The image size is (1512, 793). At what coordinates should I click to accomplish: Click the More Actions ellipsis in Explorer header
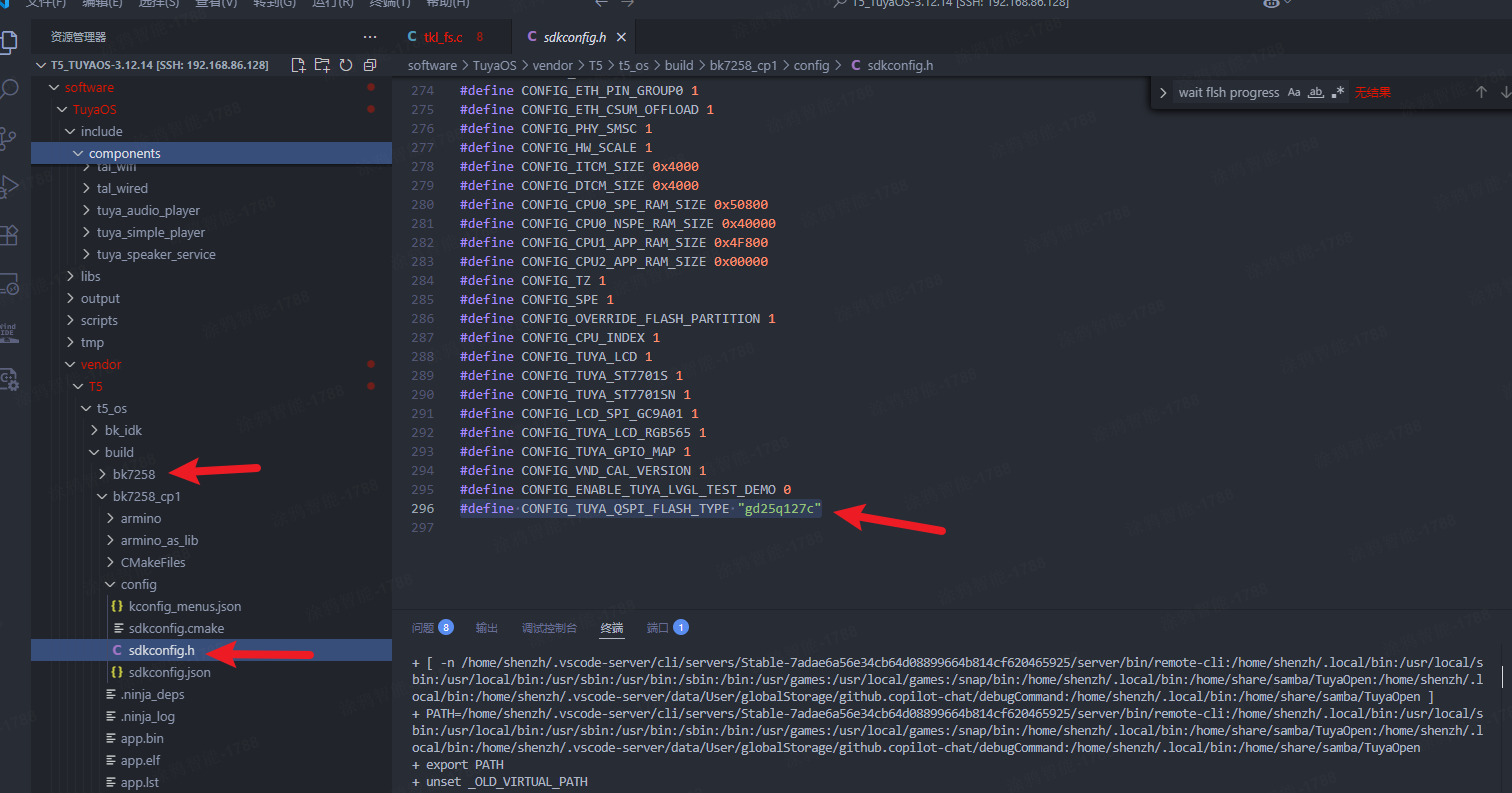[x=370, y=37]
